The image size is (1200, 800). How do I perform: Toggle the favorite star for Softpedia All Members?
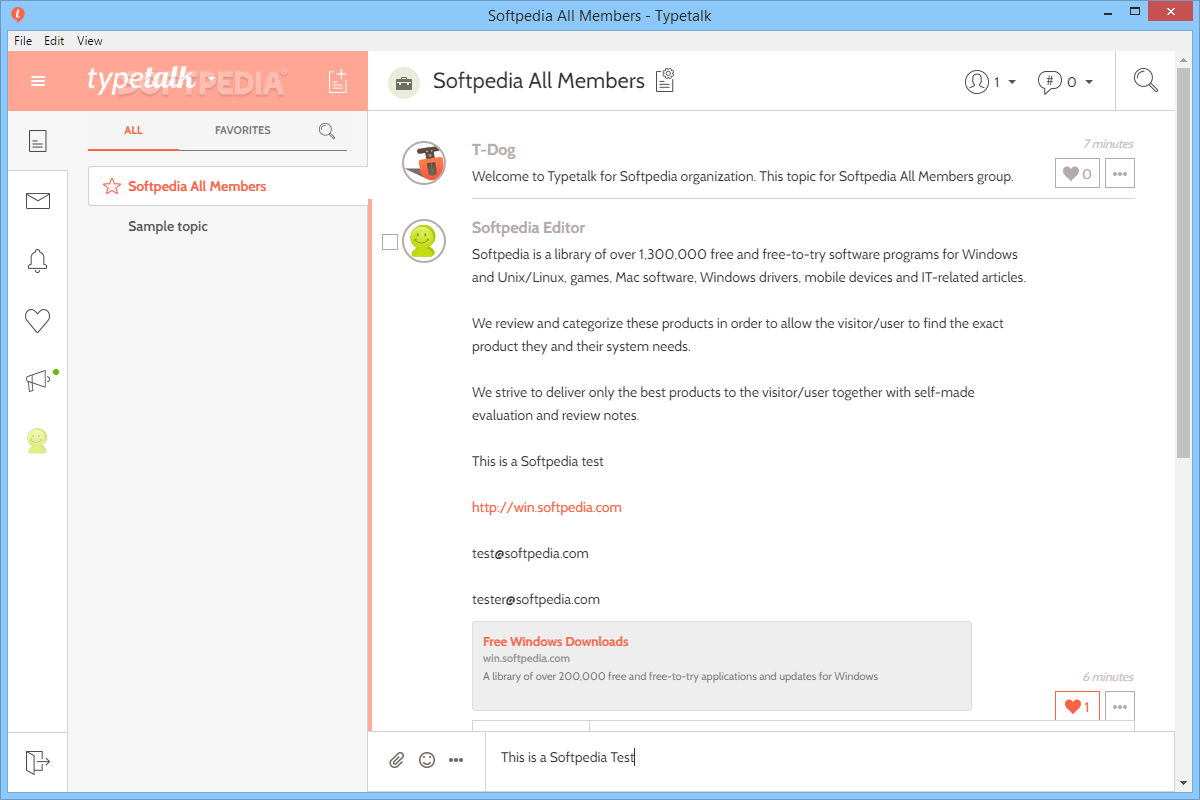click(112, 186)
